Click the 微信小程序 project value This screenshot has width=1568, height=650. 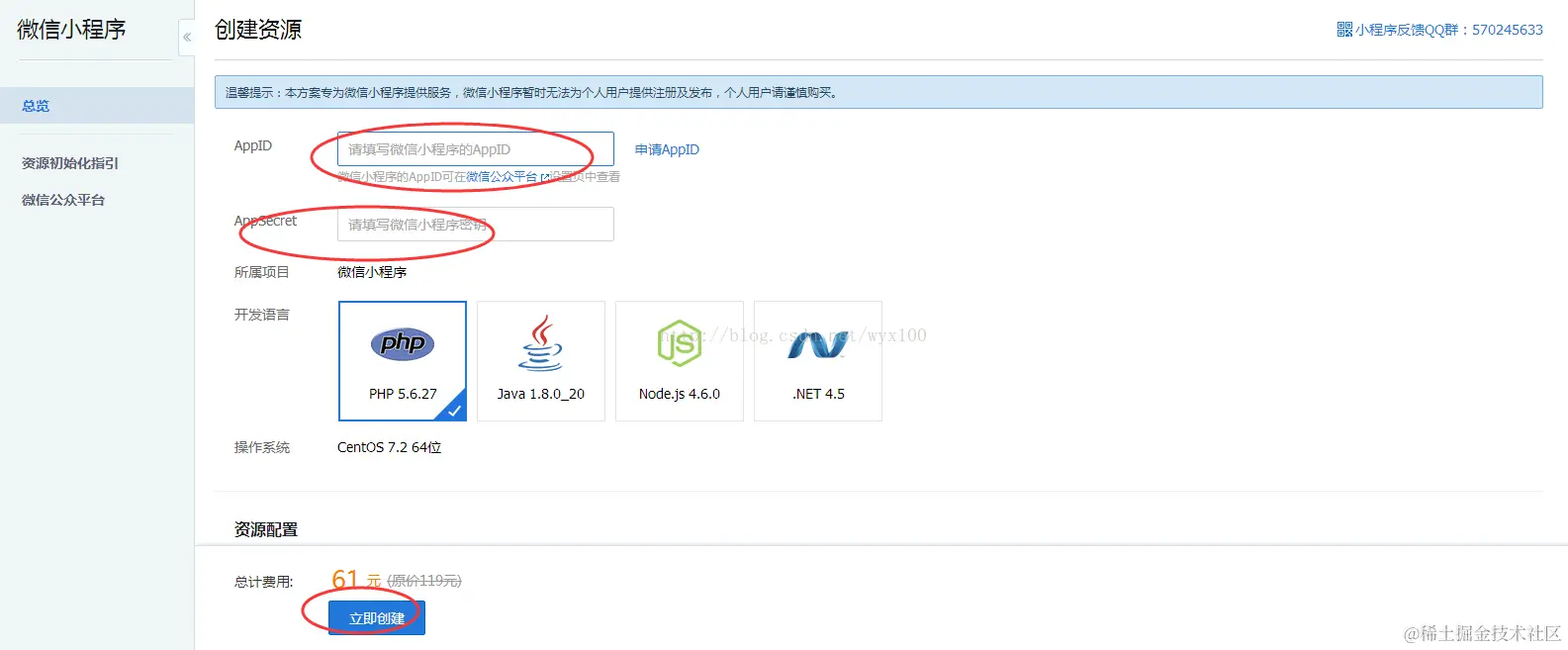click(x=372, y=272)
